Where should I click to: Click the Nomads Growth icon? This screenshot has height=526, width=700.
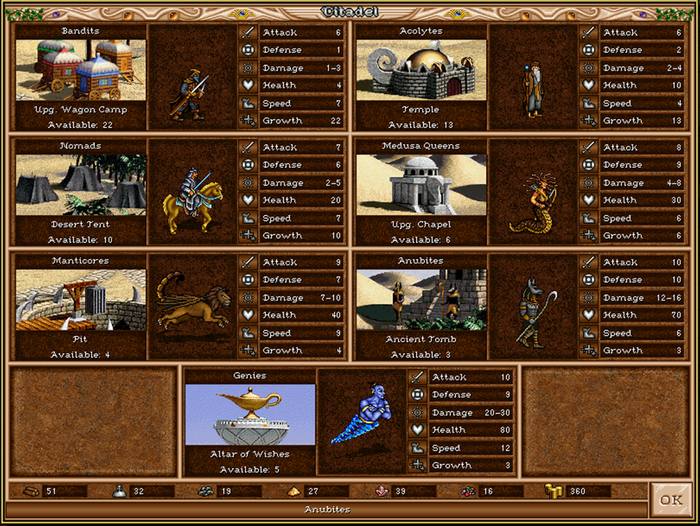tap(248, 235)
